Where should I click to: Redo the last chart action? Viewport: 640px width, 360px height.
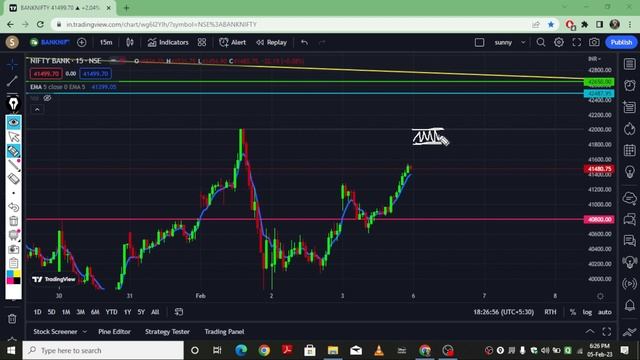click(x=322, y=42)
